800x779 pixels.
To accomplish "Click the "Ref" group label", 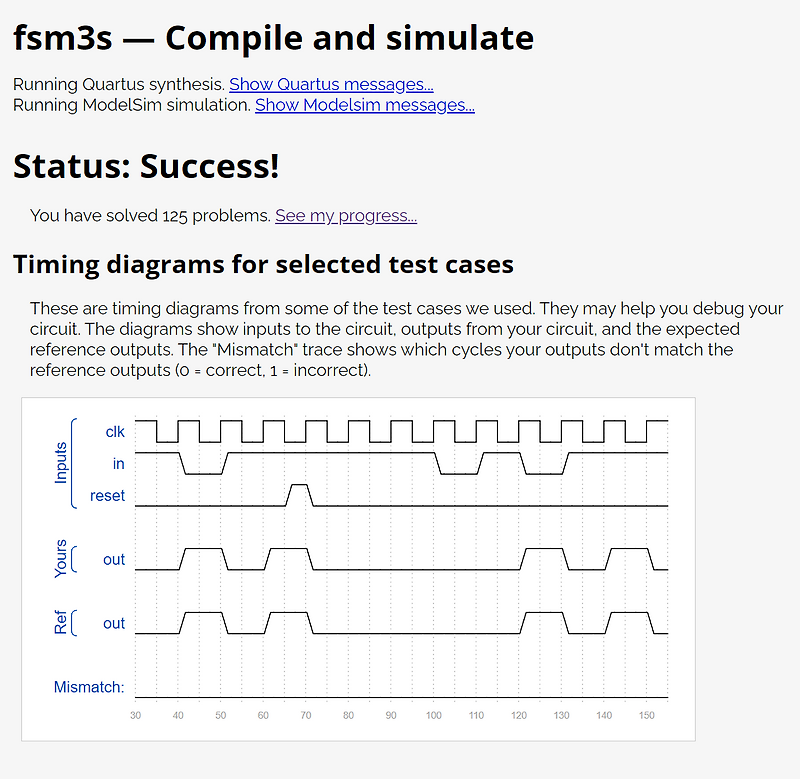I will point(60,623).
